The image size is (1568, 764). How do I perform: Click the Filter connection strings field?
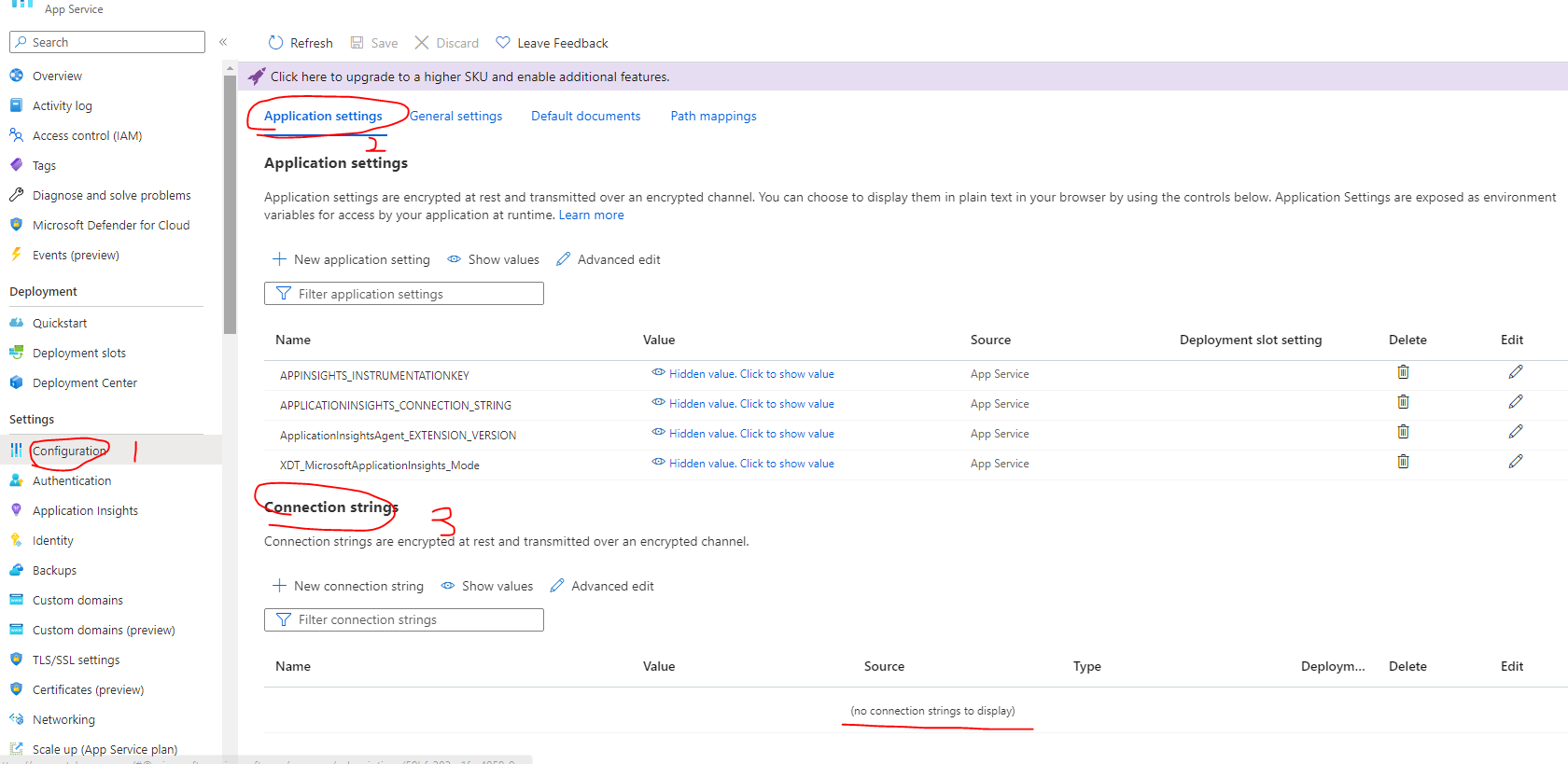pyautogui.click(x=404, y=619)
